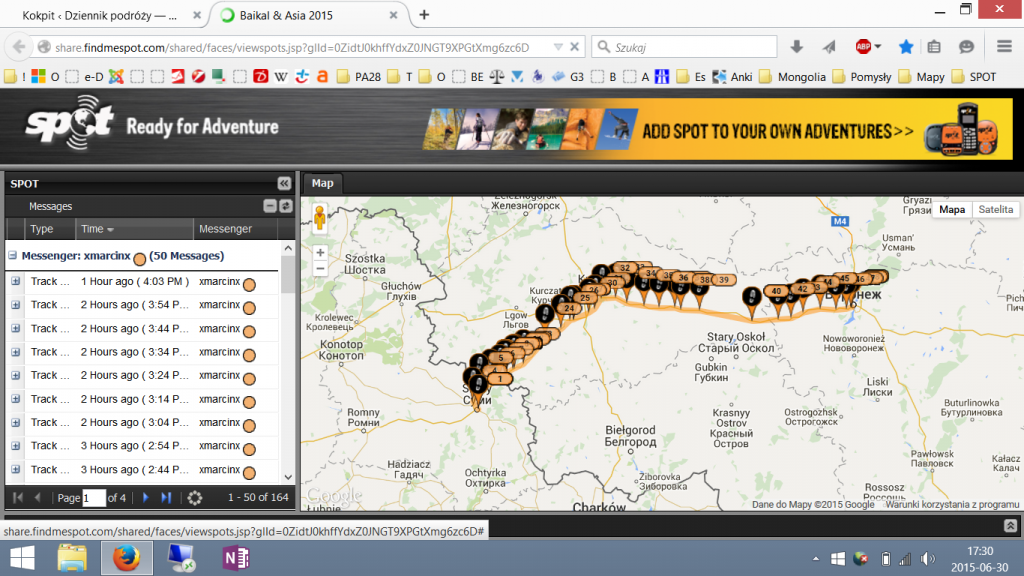Open File Explorer from taskbar
The image size is (1024, 576).
[72, 558]
